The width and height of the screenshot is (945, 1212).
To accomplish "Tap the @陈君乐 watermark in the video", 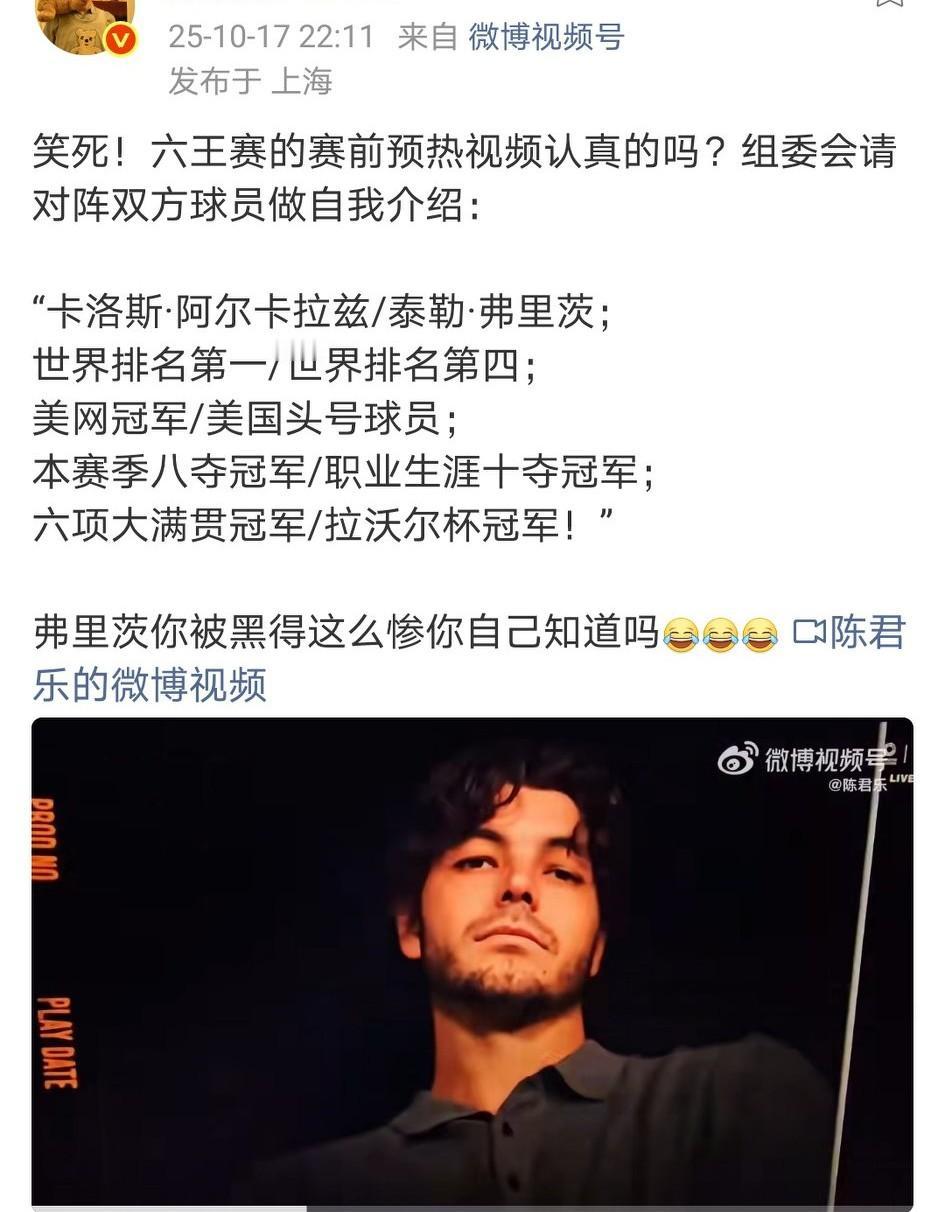I will click(x=857, y=785).
